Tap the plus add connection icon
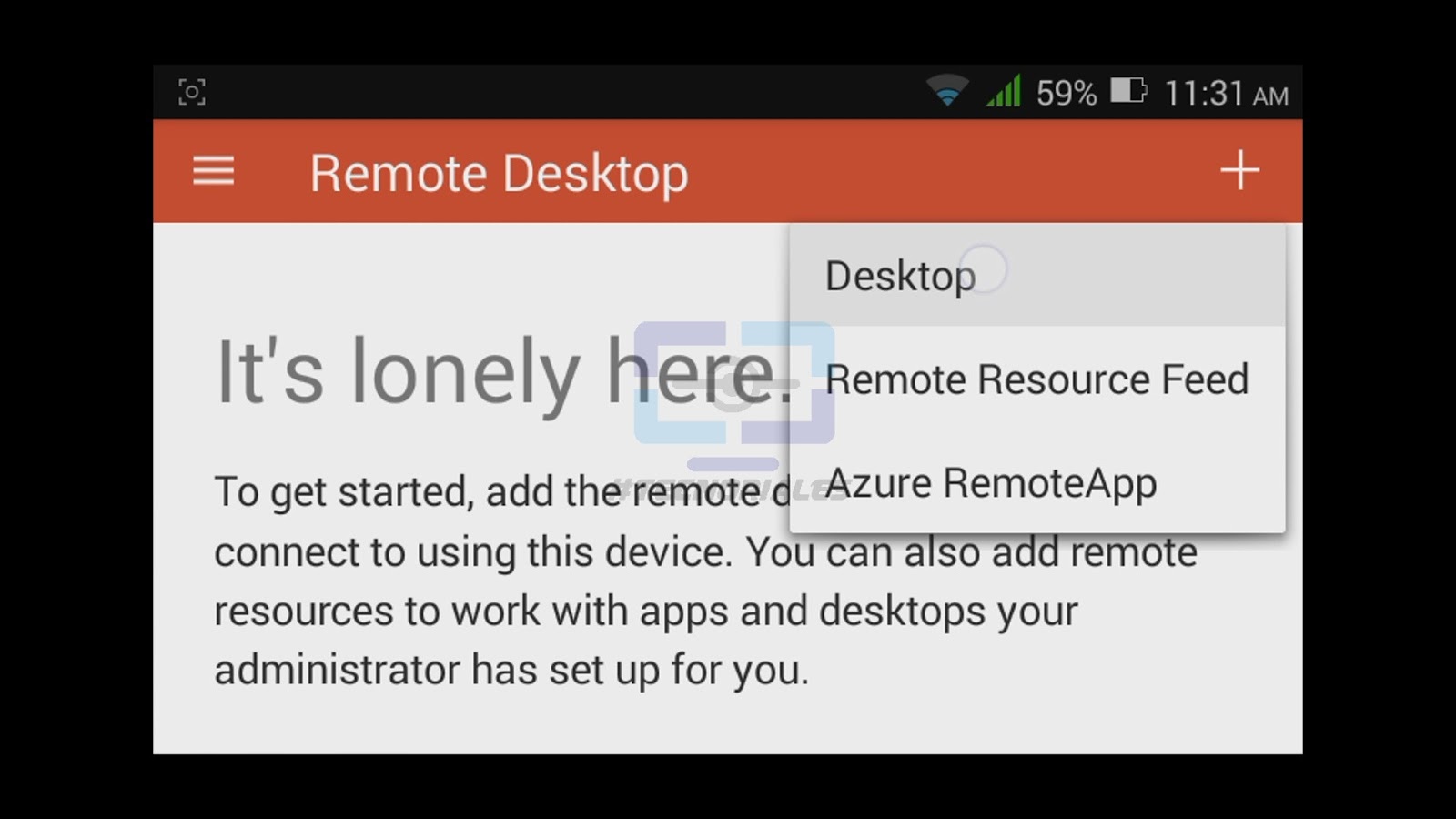Viewport: 1456px width, 819px height. pos(1239,170)
